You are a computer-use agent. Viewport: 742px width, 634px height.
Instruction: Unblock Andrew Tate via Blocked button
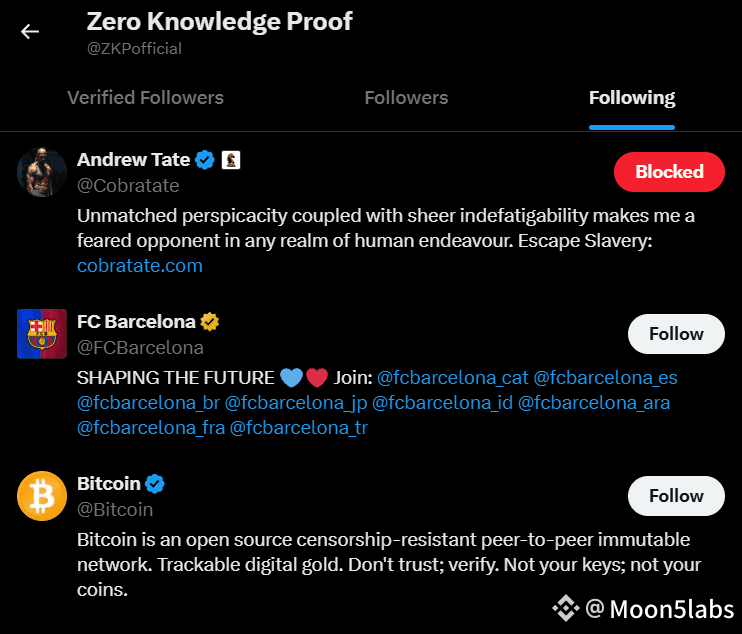(669, 172)
